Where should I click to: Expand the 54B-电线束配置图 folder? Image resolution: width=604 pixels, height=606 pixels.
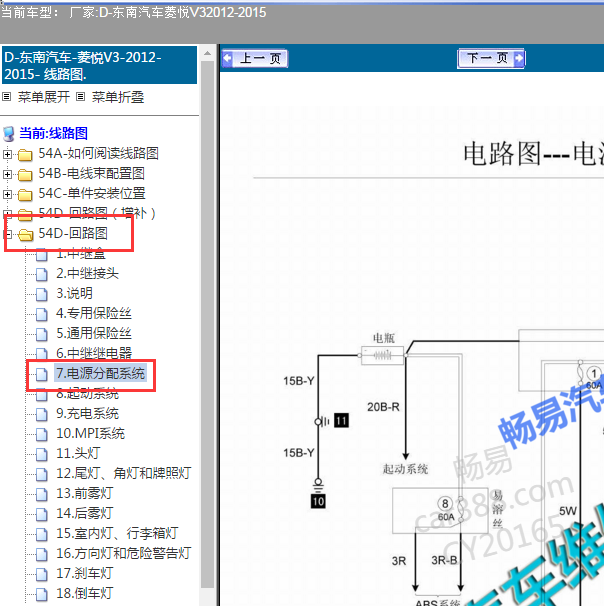[x=7, y=174]
